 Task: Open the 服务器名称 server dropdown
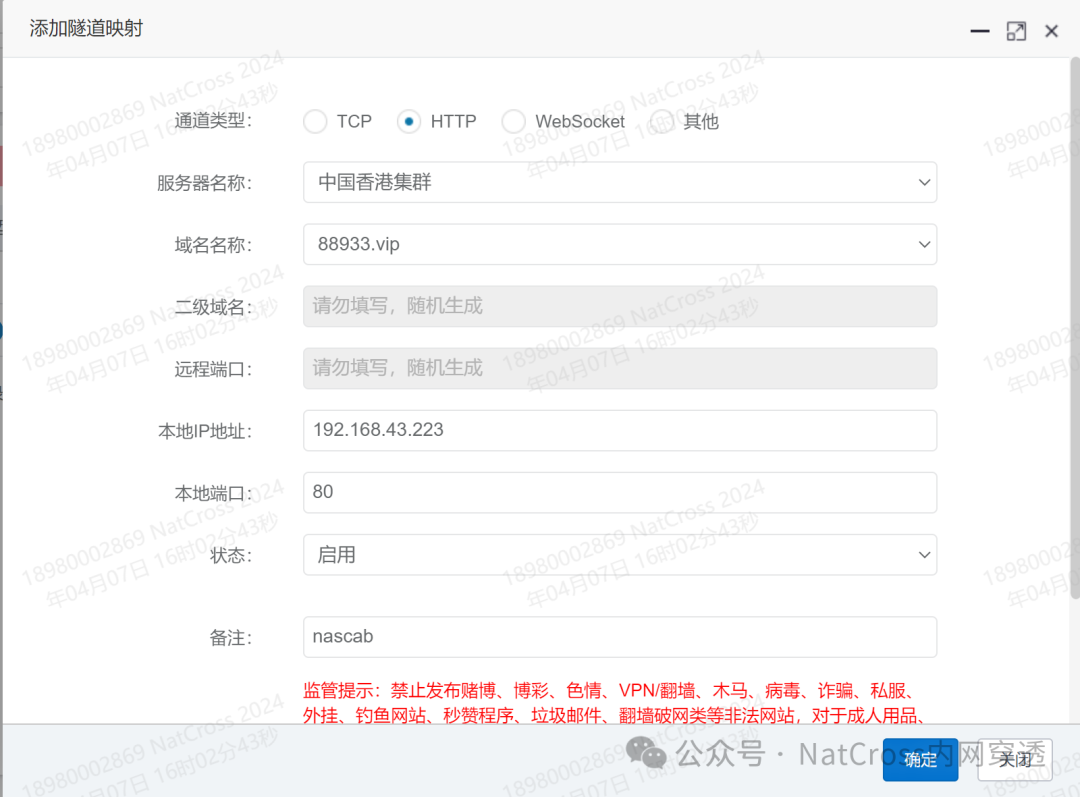620,183
